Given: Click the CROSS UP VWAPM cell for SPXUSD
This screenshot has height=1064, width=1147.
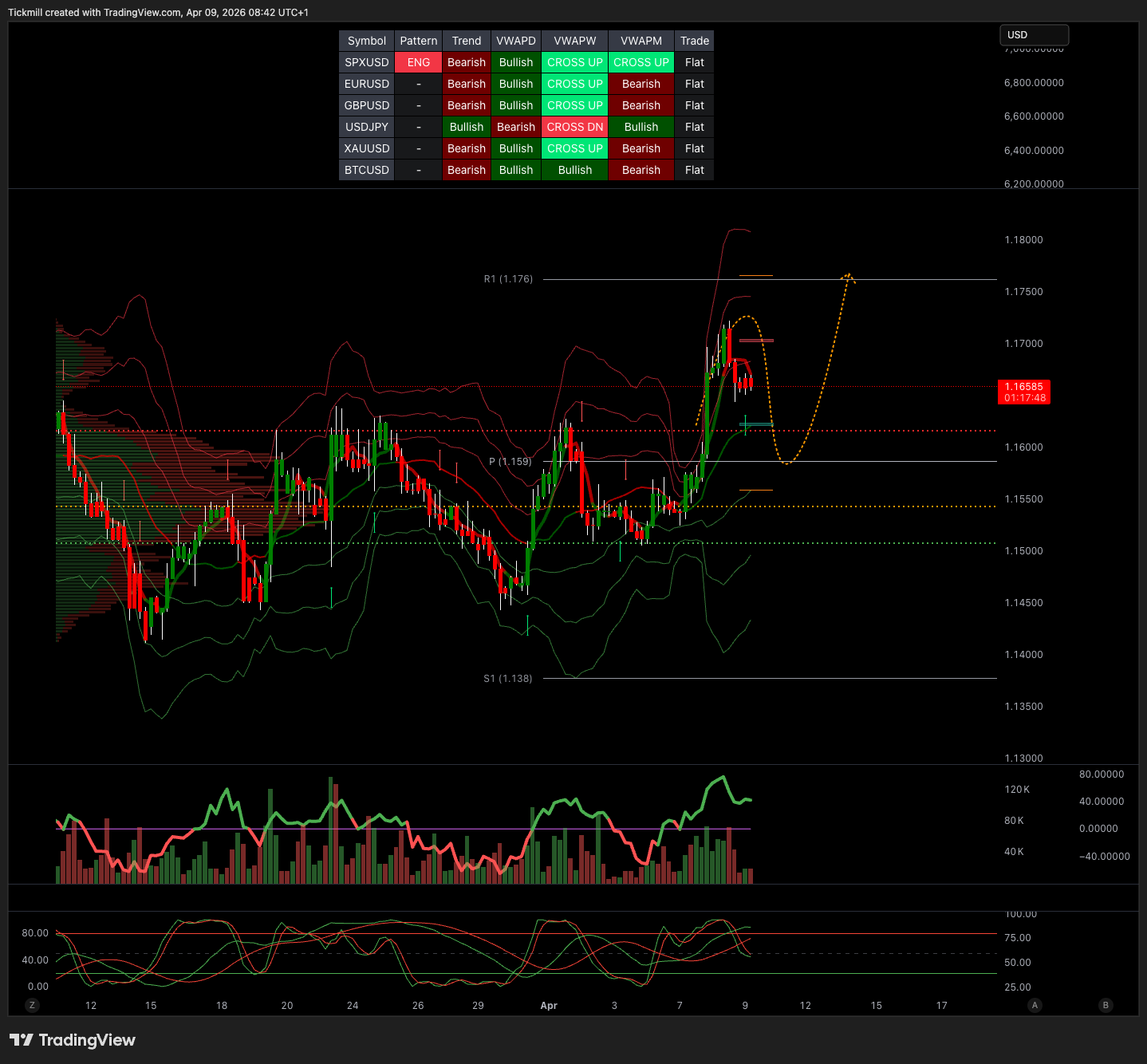Looking at the screenshot, I should [641, 62].
